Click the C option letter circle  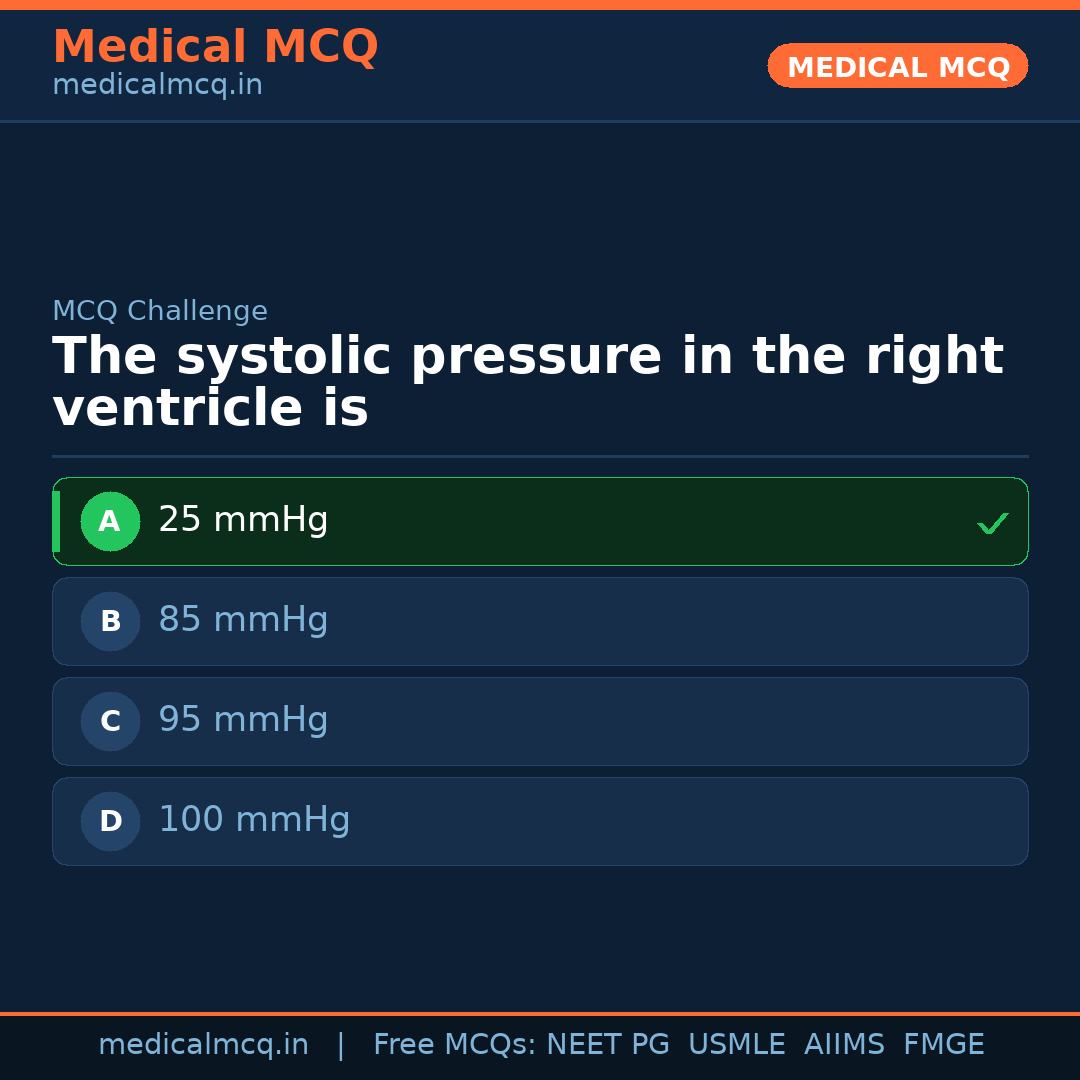click(x=110, y=721)
